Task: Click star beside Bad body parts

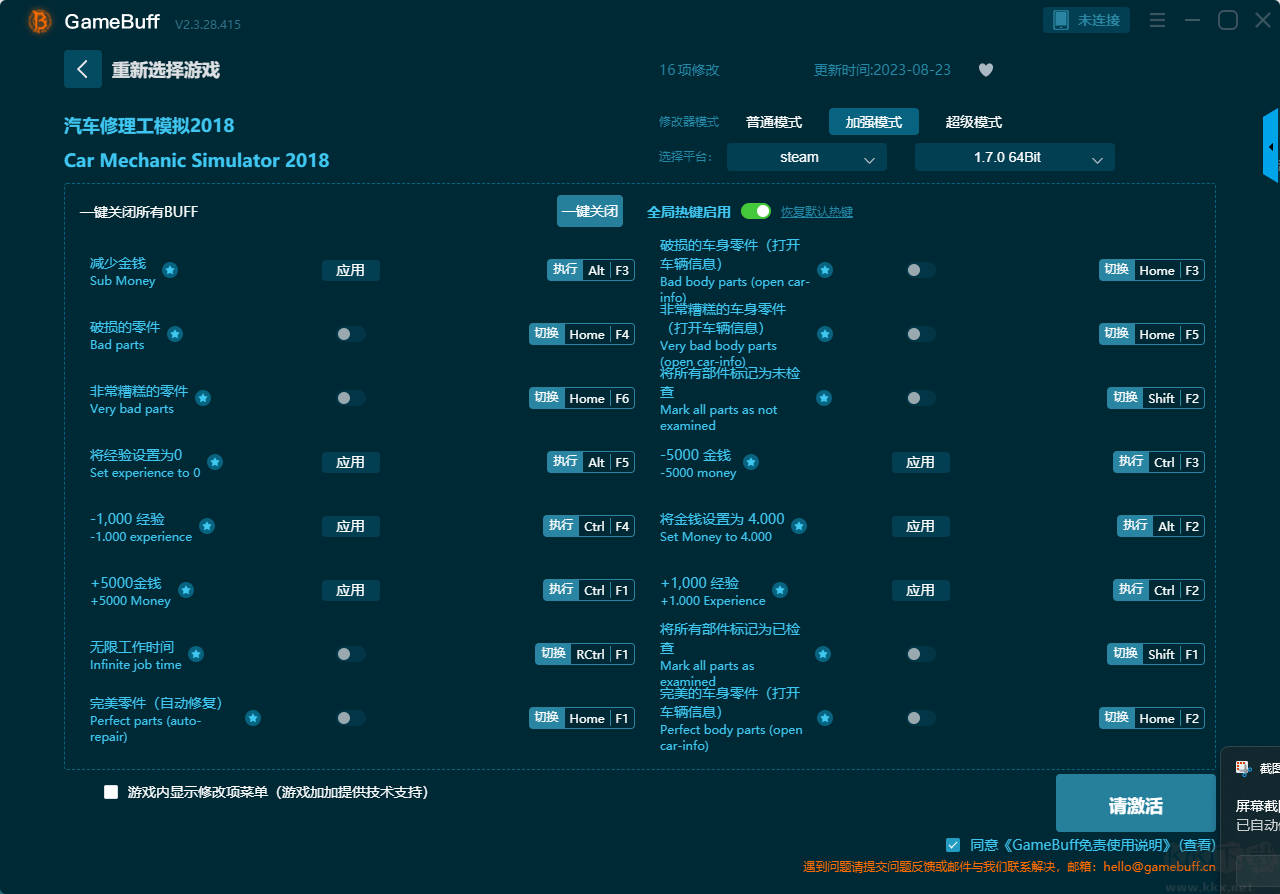Action: click(825, 270)
